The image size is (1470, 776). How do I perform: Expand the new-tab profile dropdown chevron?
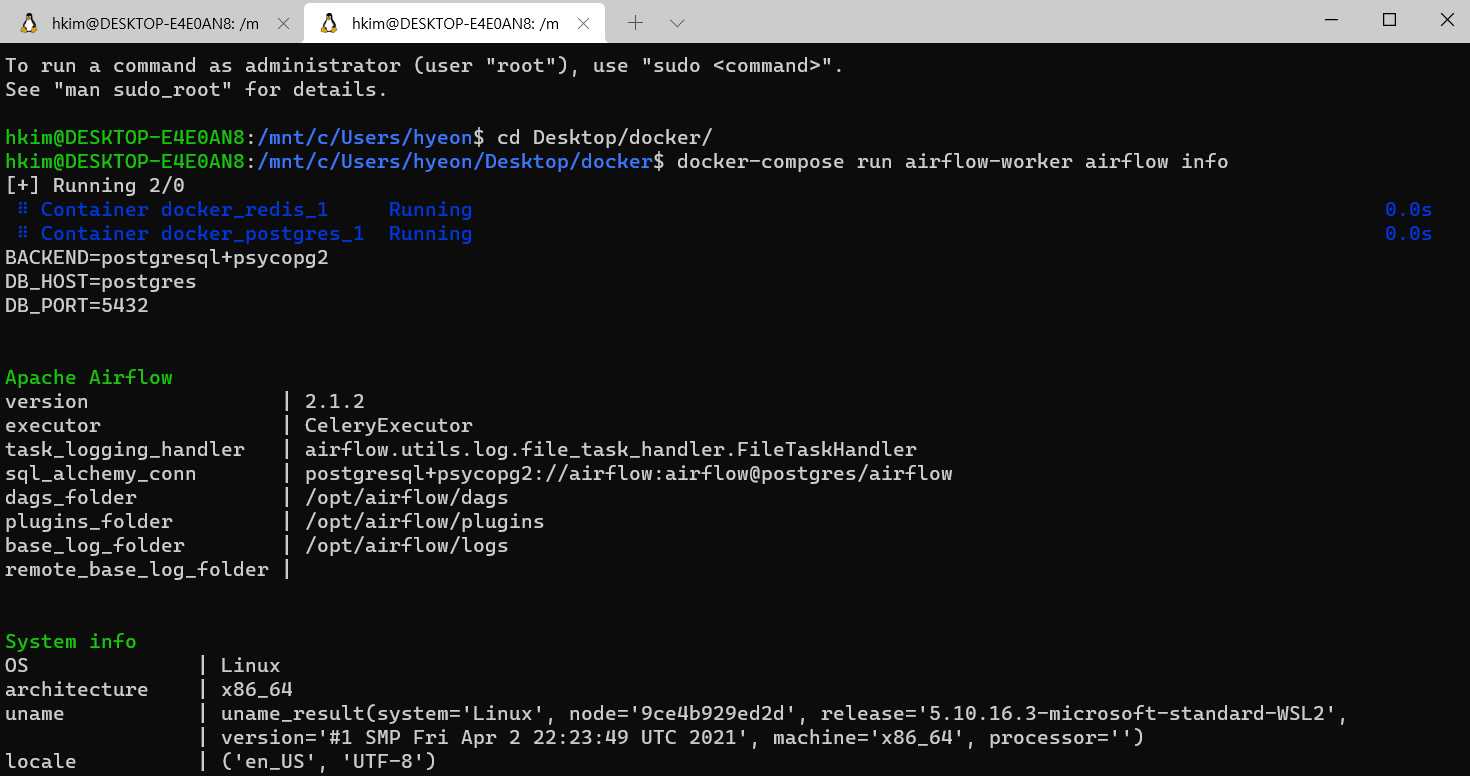(677, 23)
